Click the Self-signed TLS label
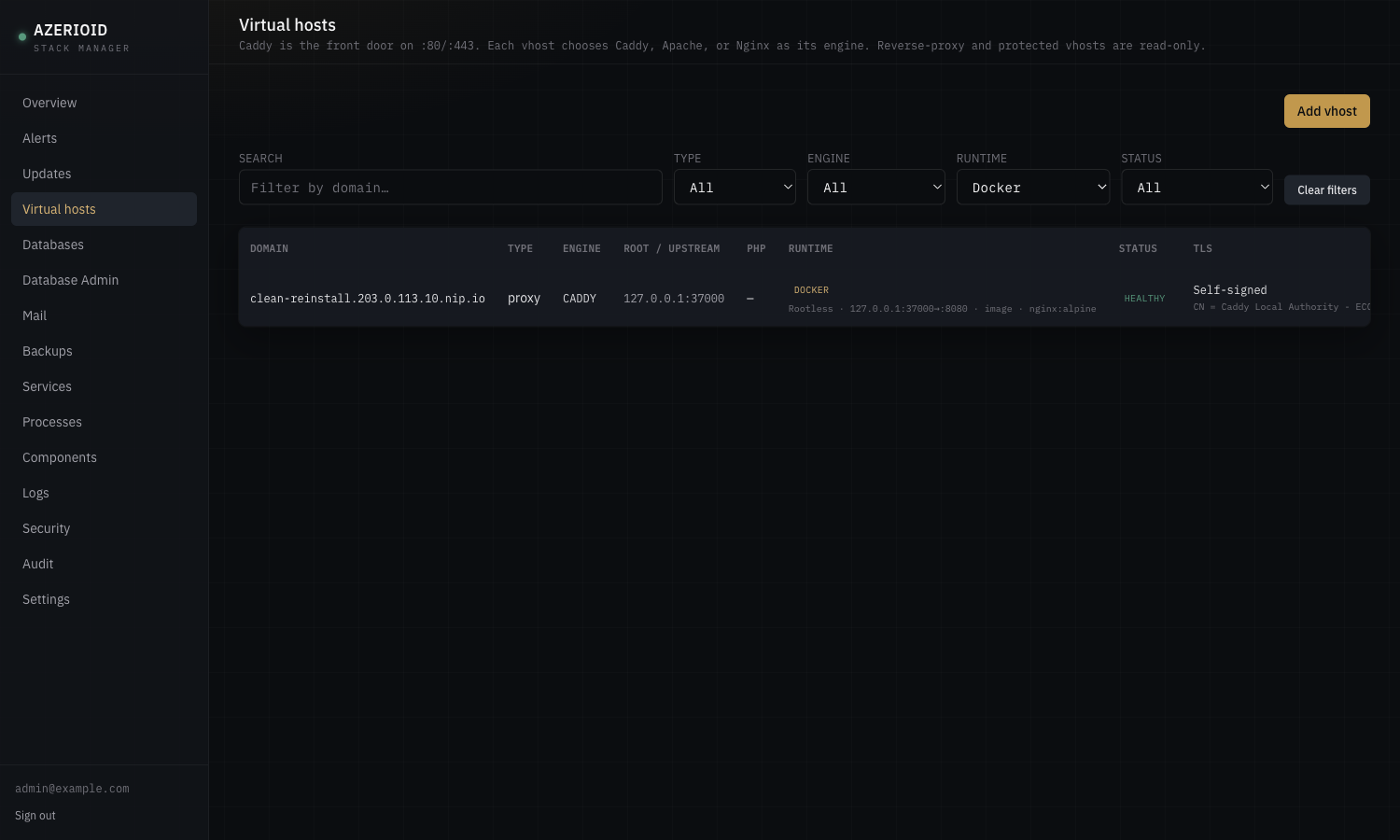1400x840 pixels. point(1230,290)
